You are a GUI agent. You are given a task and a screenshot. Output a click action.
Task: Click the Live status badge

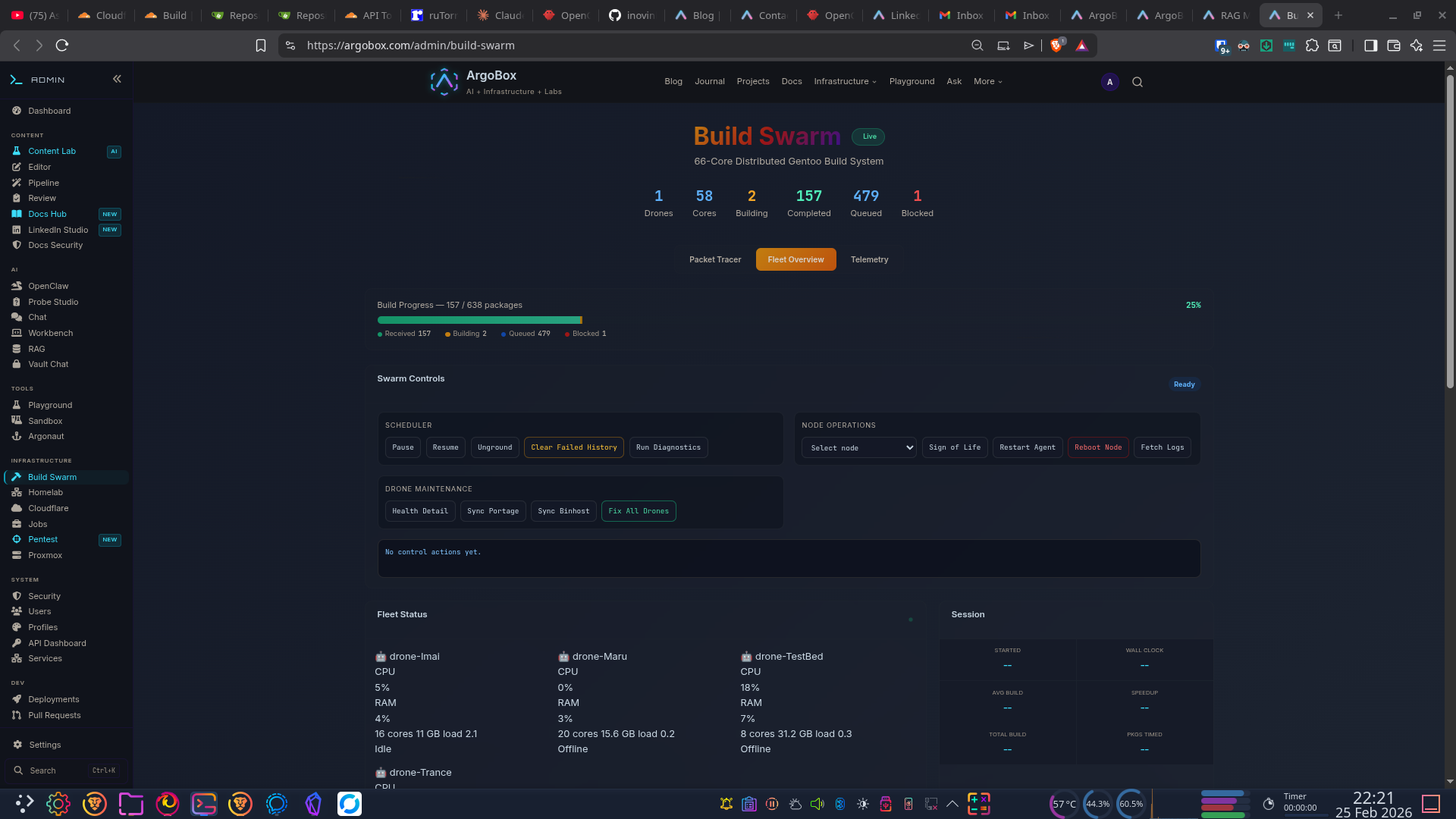pos(868,136)
